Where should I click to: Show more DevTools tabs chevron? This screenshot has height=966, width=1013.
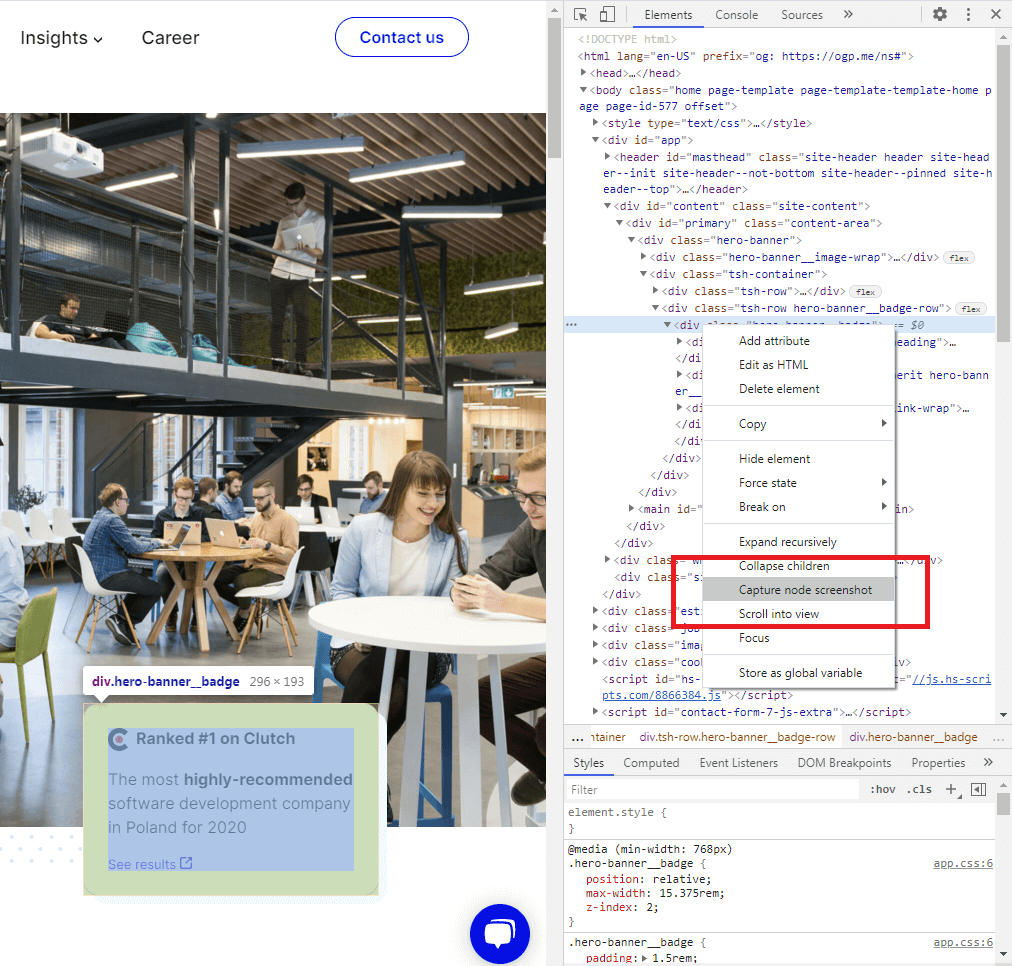coord(848,14)
